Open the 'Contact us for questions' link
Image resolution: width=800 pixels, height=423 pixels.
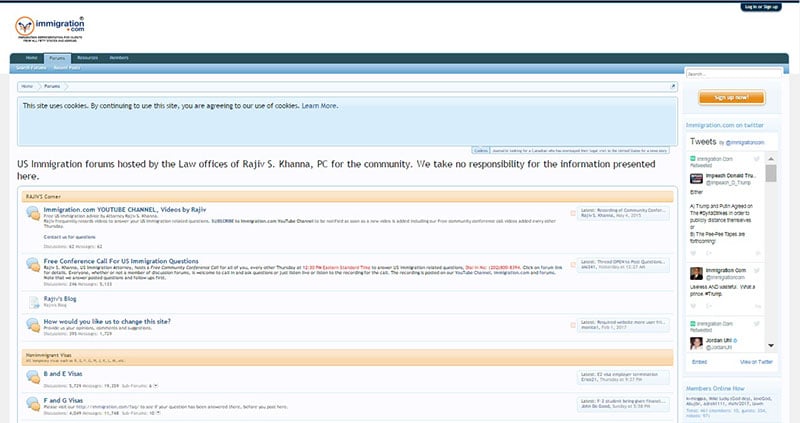pyautogui.click(x=69, y=237)
